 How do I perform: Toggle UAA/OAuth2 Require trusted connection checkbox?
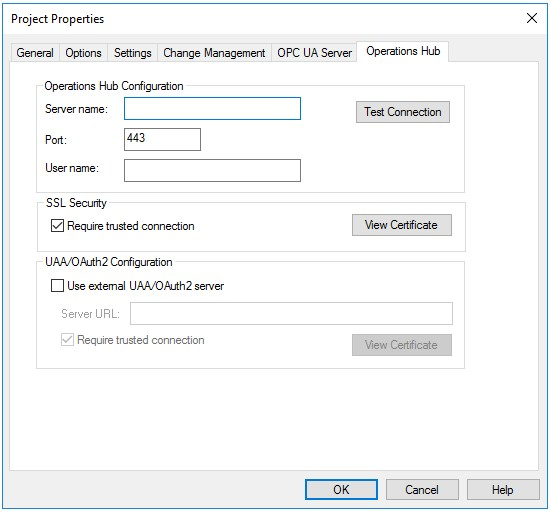pyautogui.click(x=67, y=339)
